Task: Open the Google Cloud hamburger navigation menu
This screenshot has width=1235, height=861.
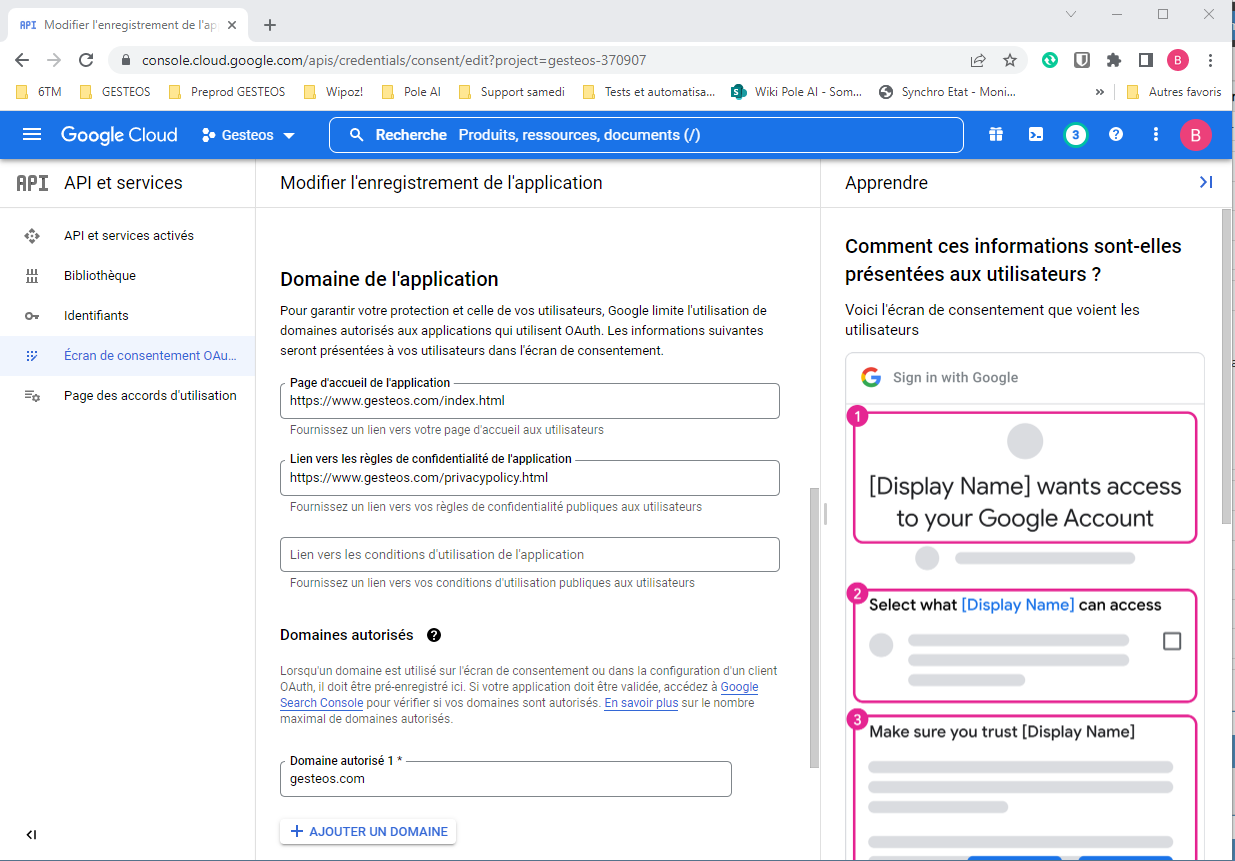Action: [32, 135]
